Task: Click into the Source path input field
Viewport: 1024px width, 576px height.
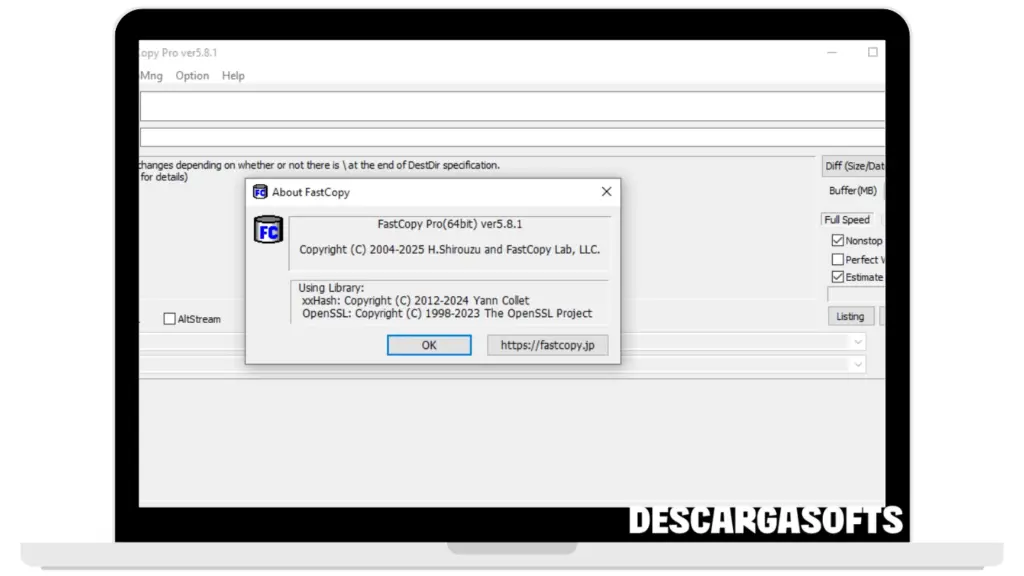Action: click(x=510, y=106)
